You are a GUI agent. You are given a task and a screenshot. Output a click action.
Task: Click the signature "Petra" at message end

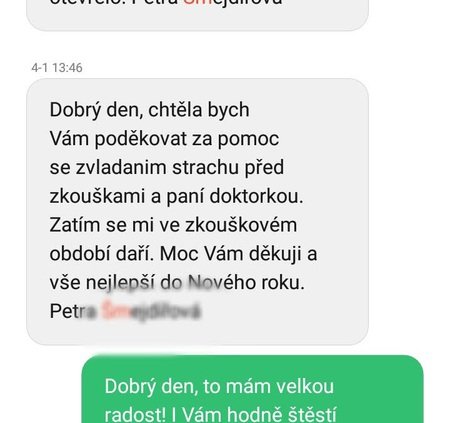coord(73,311)
